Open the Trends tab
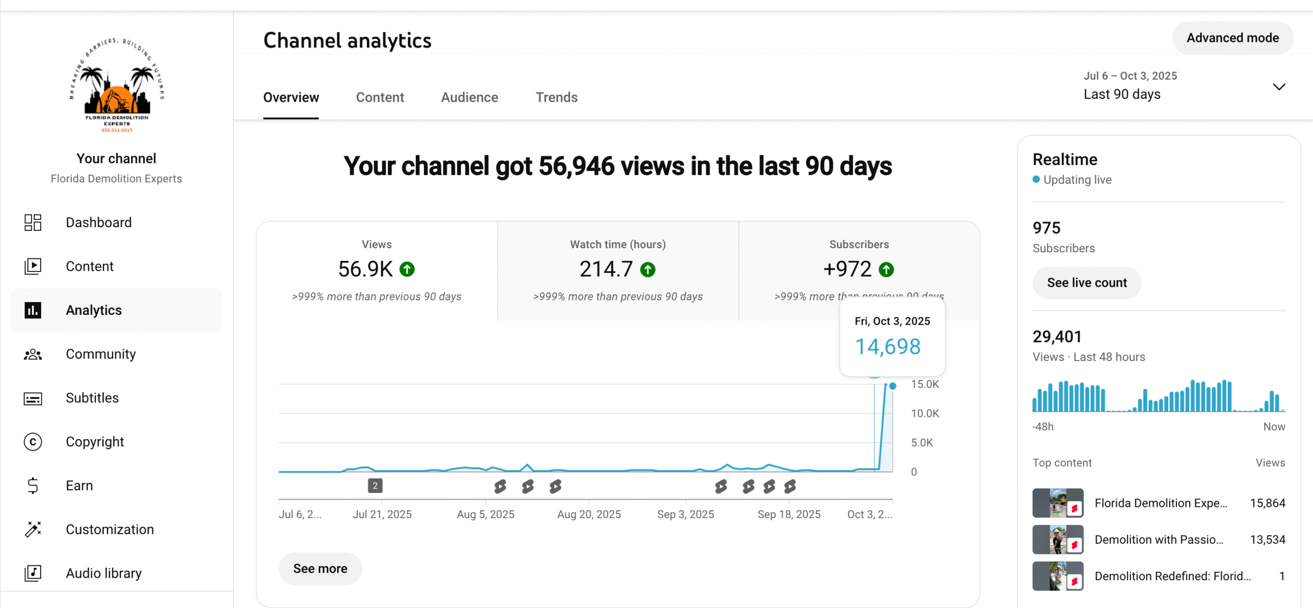1313x608 pixels. click(556, 98)
